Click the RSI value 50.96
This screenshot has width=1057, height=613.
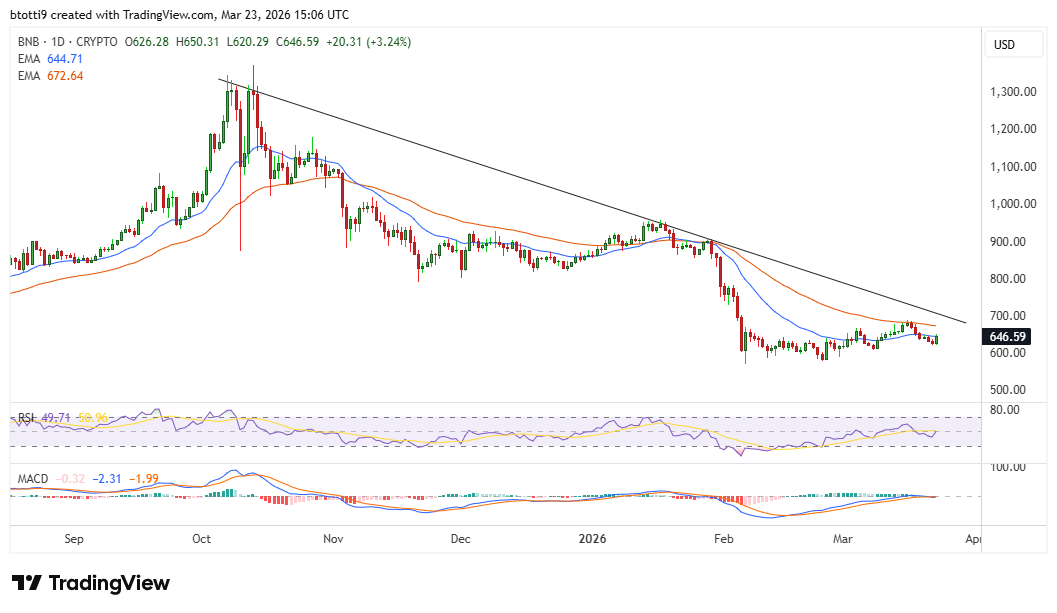92,417
